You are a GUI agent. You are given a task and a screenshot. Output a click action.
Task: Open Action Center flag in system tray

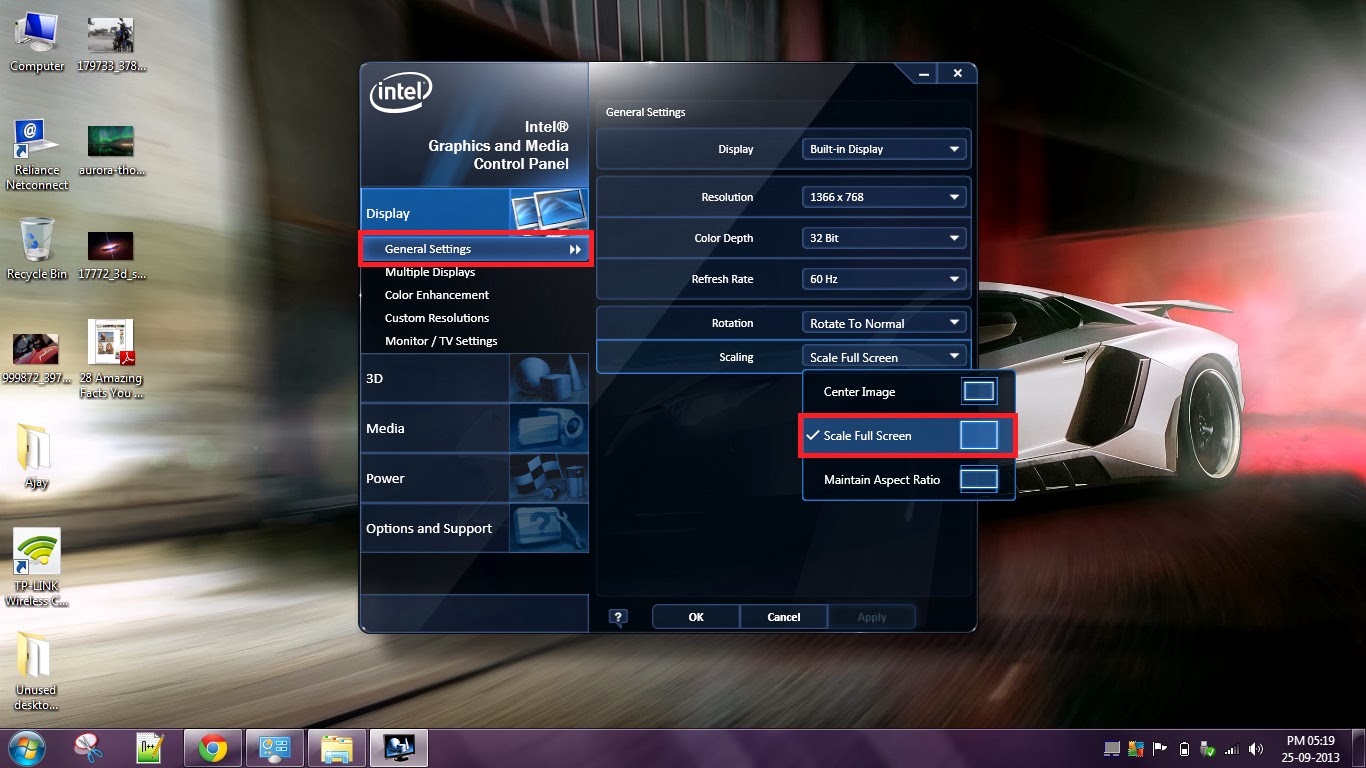tap(1160, 748)
